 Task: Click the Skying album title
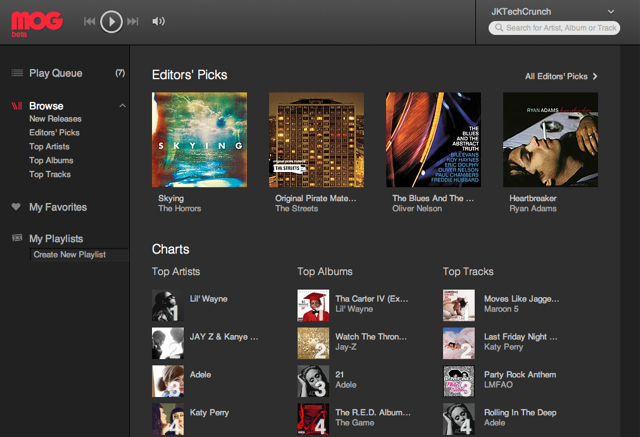(171, 198)
